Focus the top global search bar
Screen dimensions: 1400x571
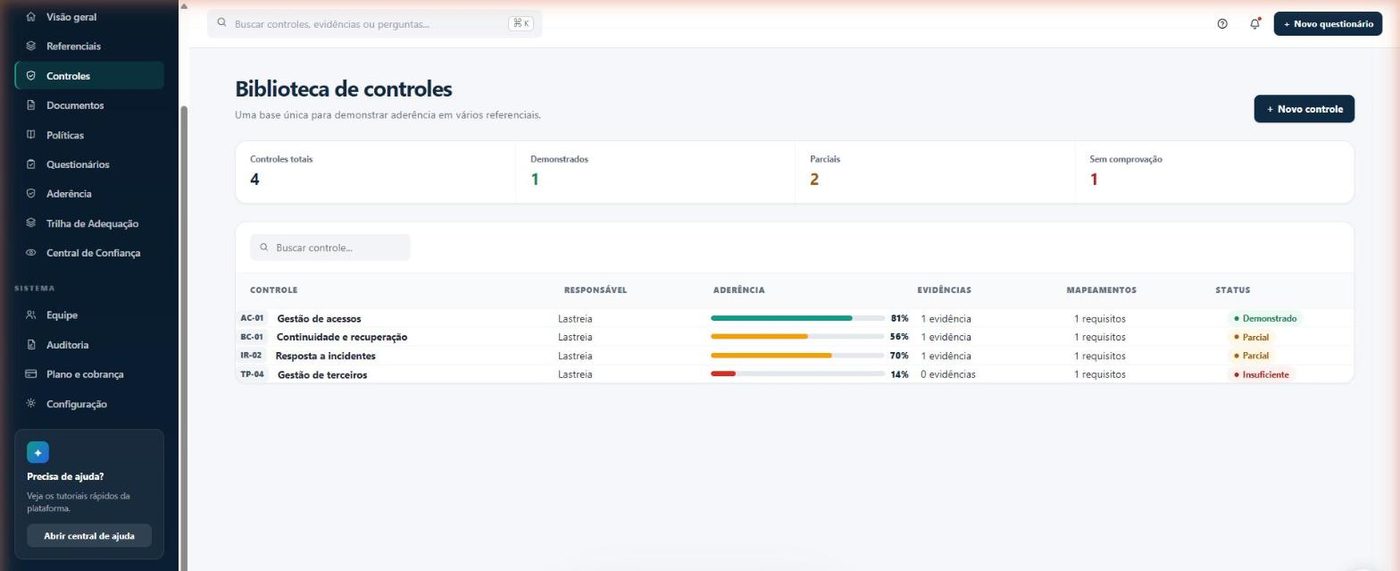[375, 24]
